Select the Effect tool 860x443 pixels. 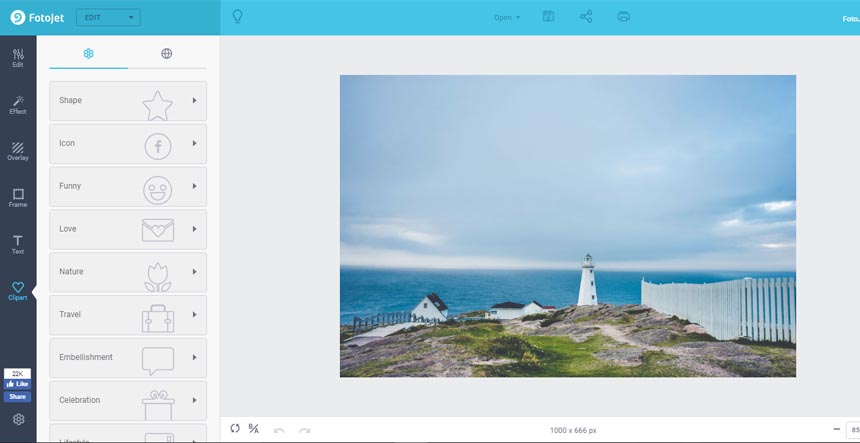coord(18,105)
